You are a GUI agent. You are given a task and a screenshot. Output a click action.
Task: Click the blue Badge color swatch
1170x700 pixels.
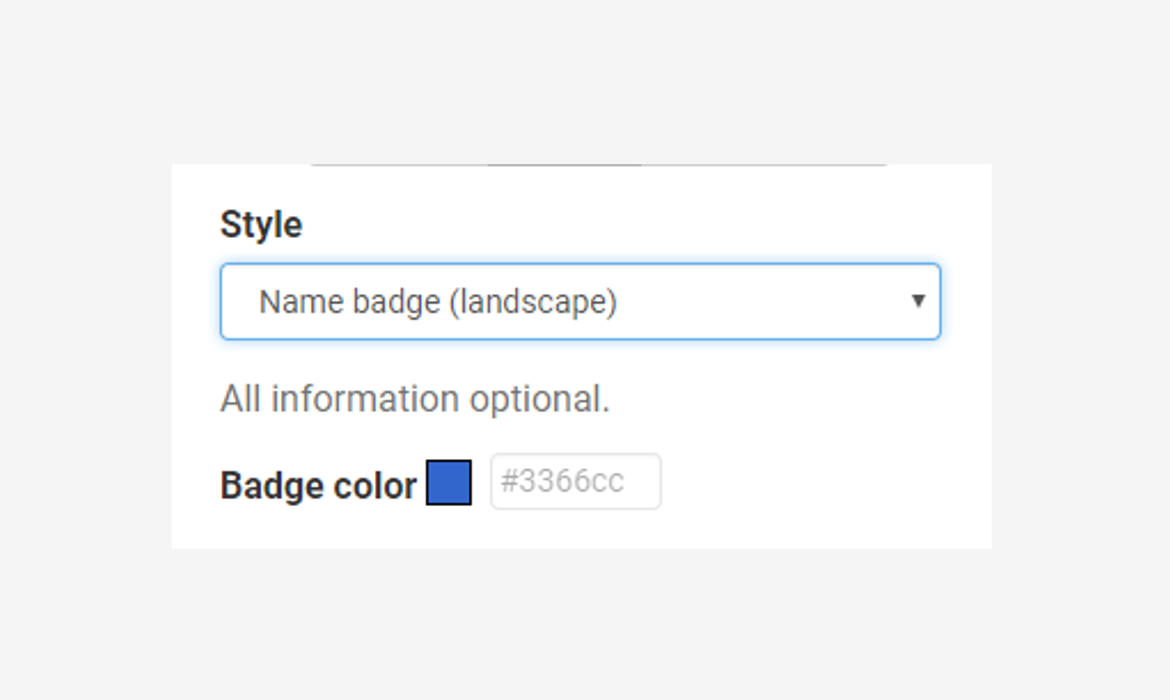[448, 482]
